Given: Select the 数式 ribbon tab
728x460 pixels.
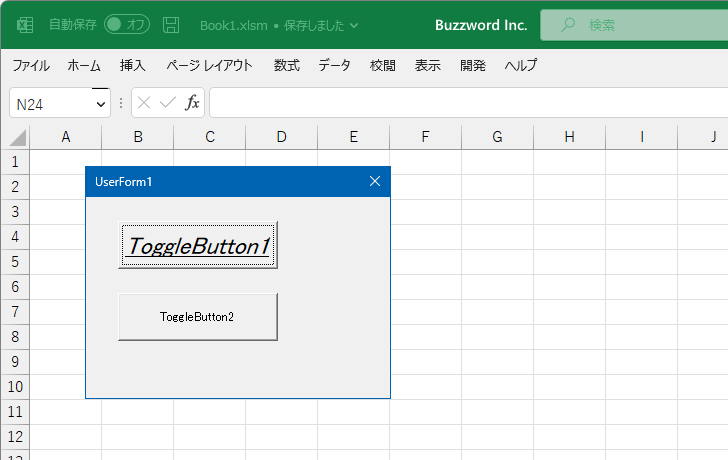Looking at the screenshot, I should pos(287,66).
